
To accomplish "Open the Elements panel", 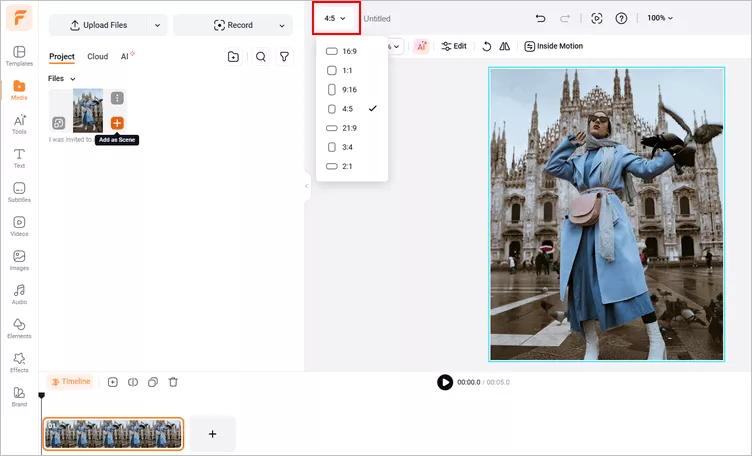I will [19, 328].
